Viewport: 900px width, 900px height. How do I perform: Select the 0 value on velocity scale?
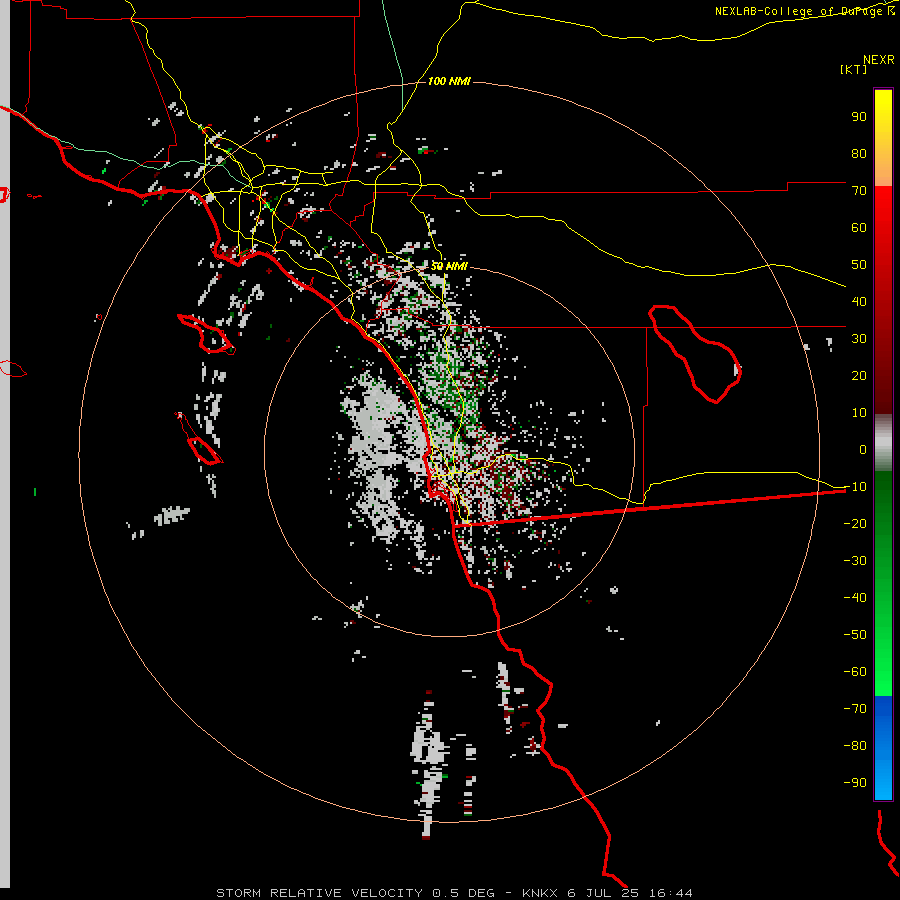coord(863,450)
